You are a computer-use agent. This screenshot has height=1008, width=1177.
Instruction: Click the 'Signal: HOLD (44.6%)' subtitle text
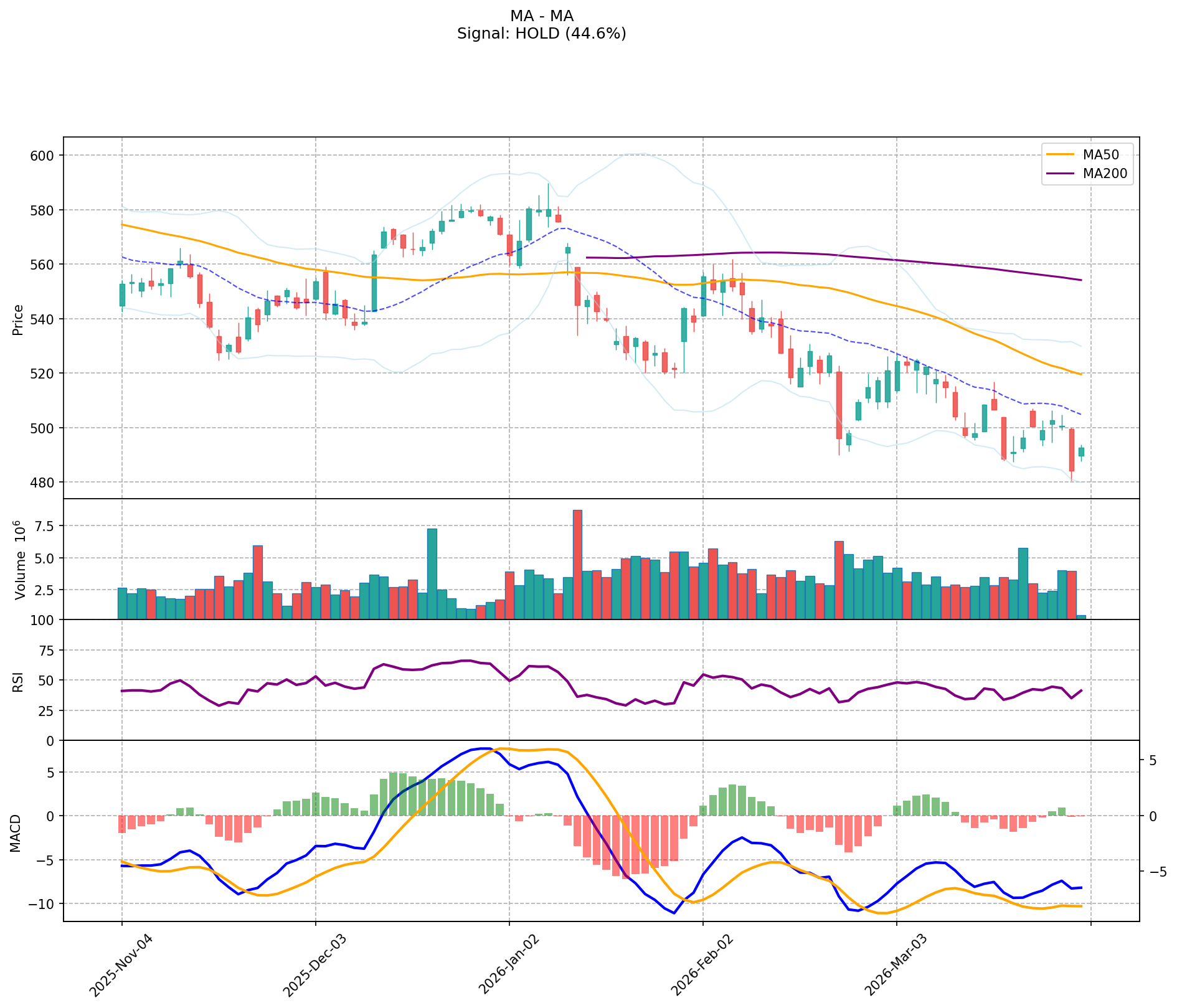point(541,34)
